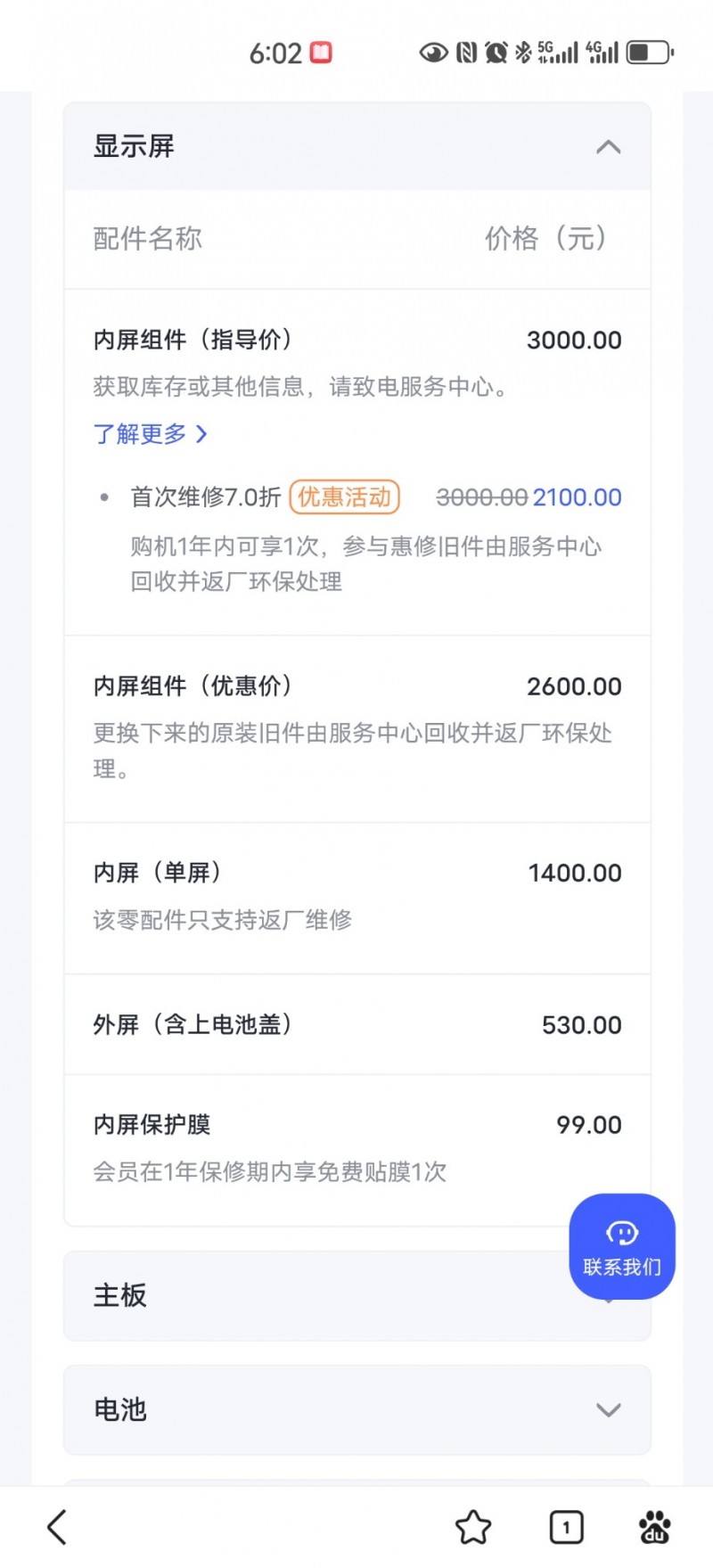Select the 内屏组件（优惠价） item
Image resolution: width=713 pixels, height=1568 pixels.
tap(193, 686)
